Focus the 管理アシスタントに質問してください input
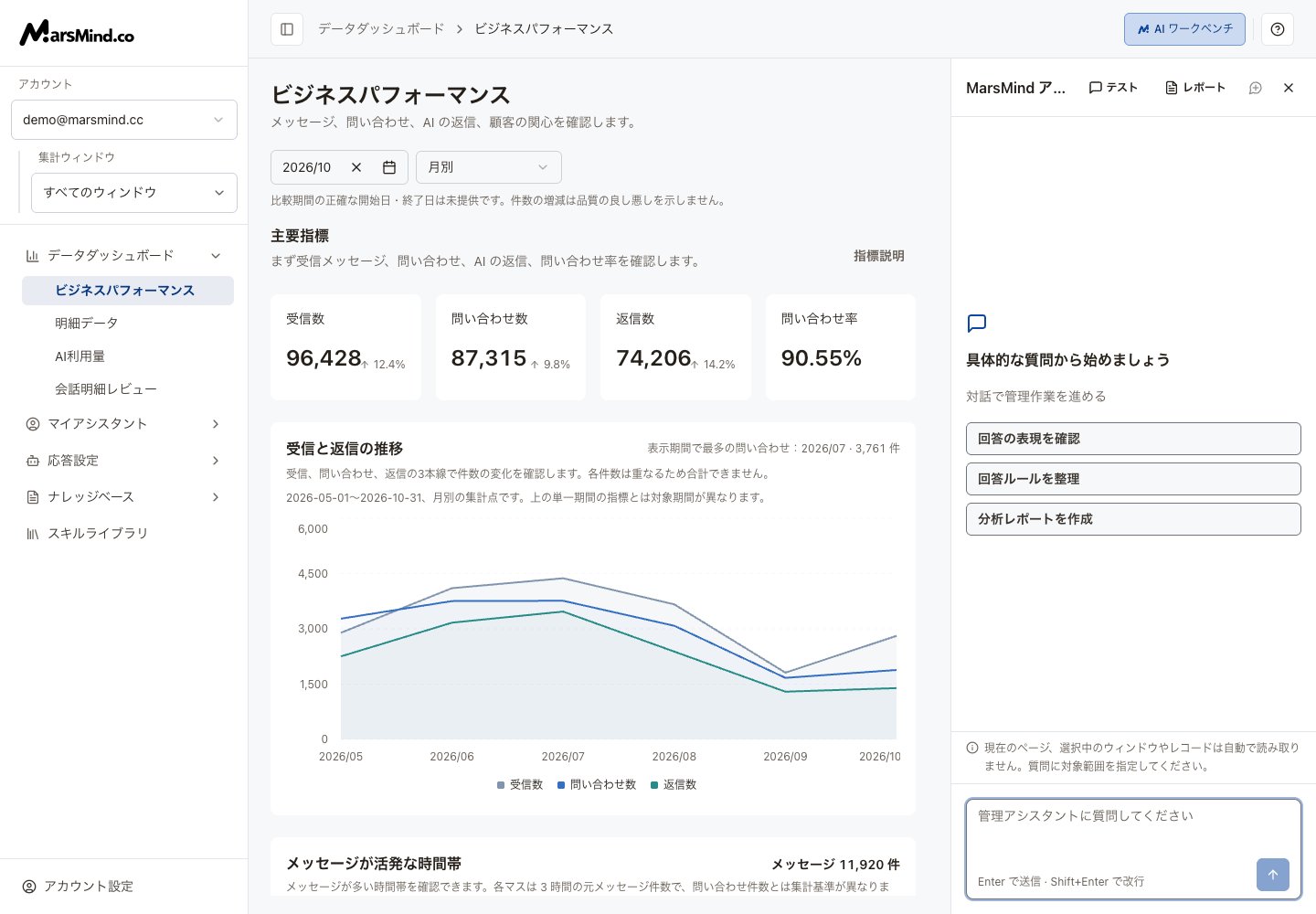This screenshot has width=1316, height=914. [x=1133, y=849]
